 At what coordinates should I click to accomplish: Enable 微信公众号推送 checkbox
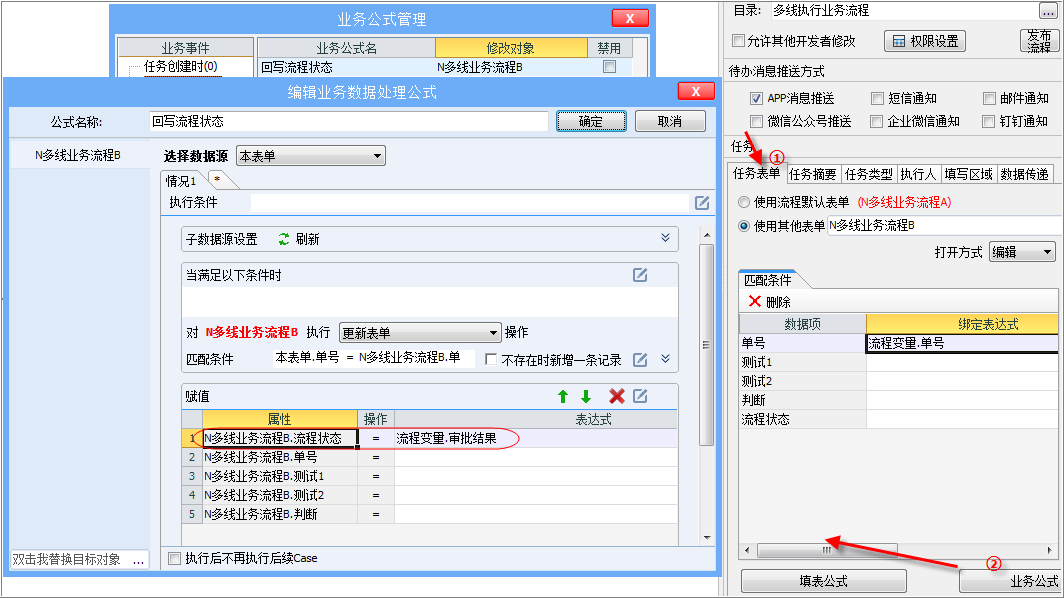click(756, 122)
